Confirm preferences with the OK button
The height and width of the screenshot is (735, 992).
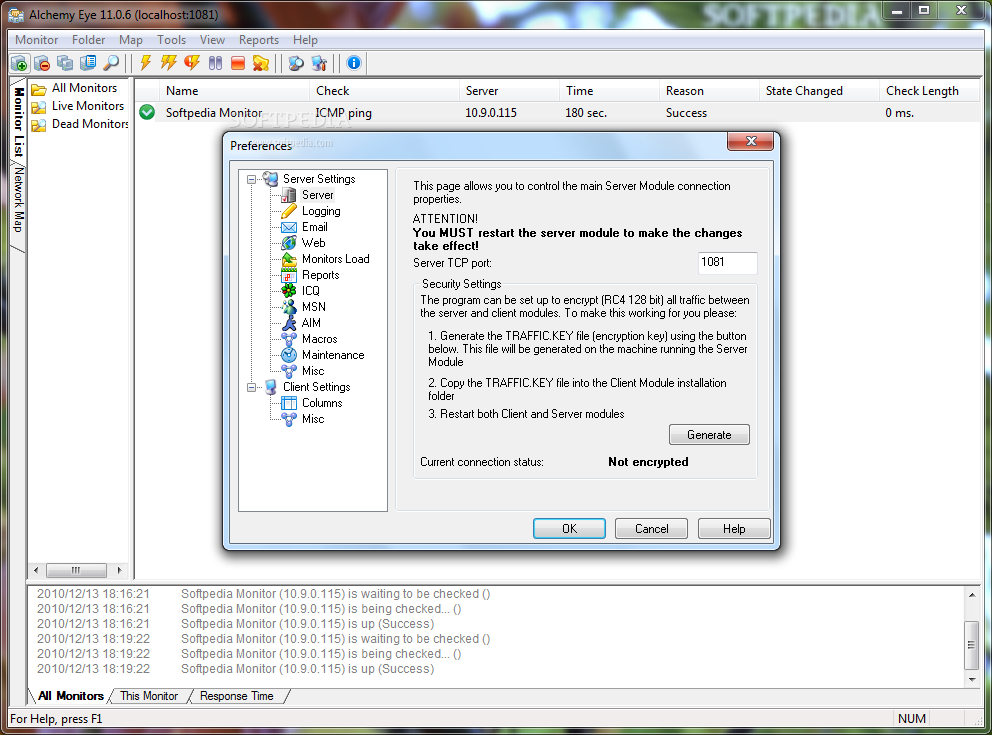[x=569, y=529]
